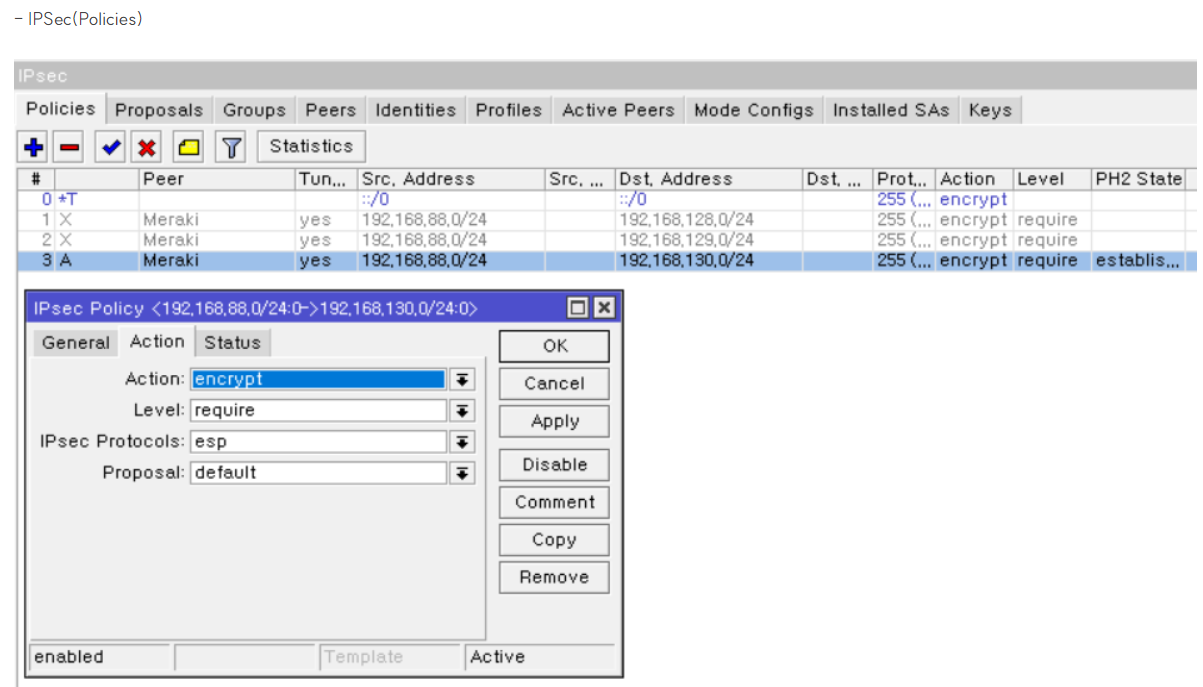Switch to the Profiles tab
Viewport: 1203px width, 687px height.
(509, 110)
